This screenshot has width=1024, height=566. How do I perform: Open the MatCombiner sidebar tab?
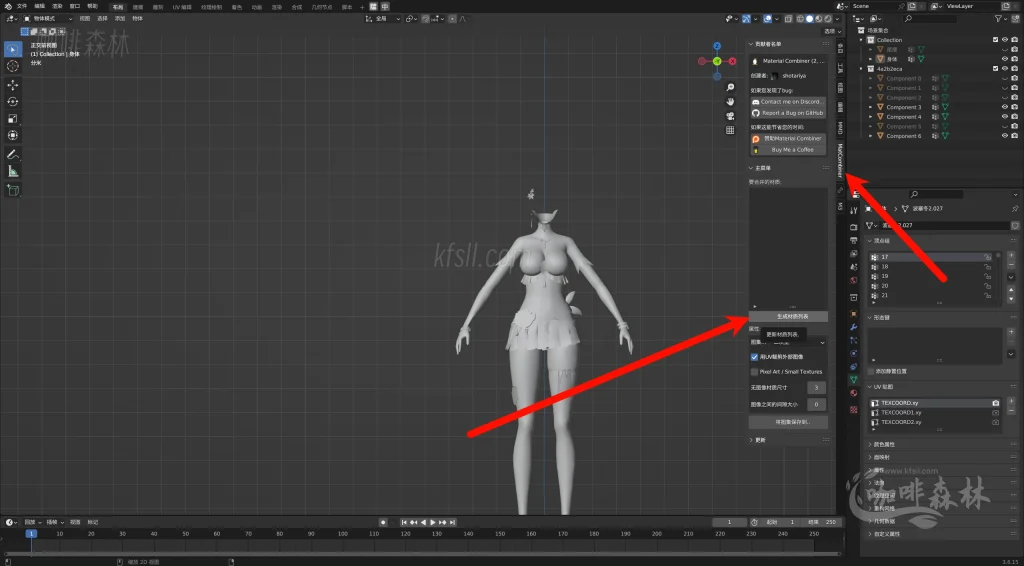[840, 161]
